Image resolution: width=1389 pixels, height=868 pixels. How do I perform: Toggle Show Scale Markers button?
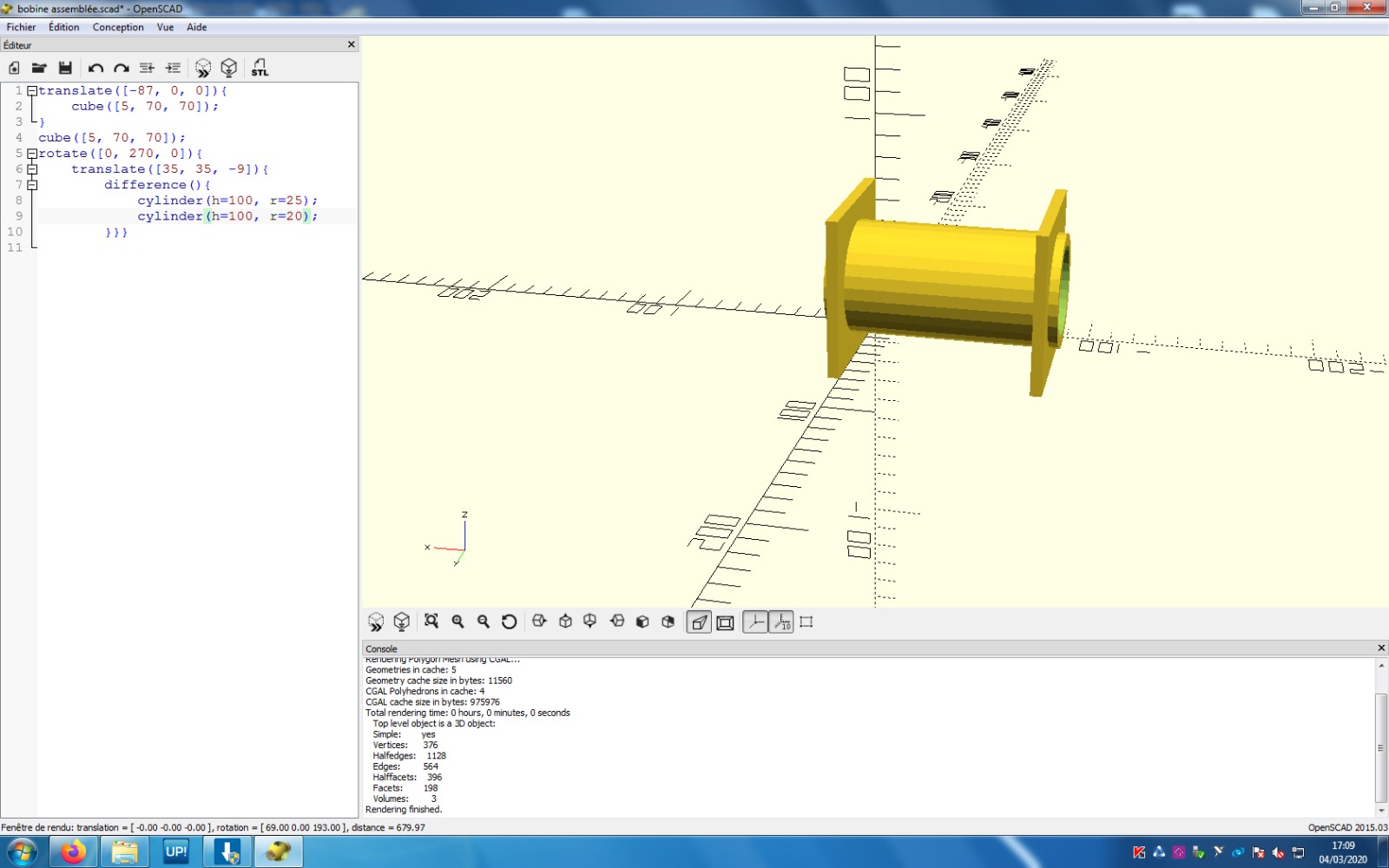[x=781, y=622]
